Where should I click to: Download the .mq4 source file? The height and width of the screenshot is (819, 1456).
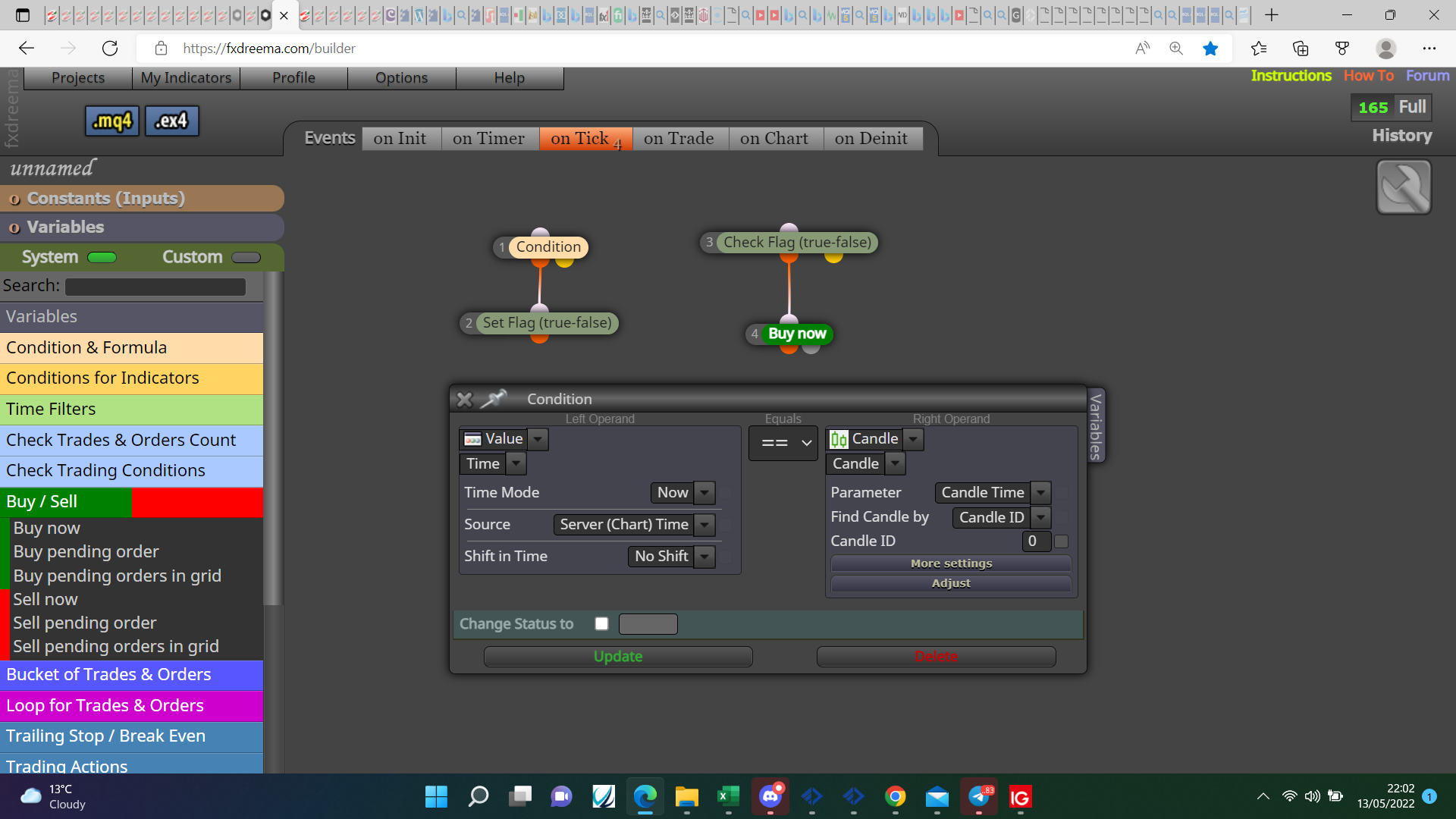coord(112,121)
